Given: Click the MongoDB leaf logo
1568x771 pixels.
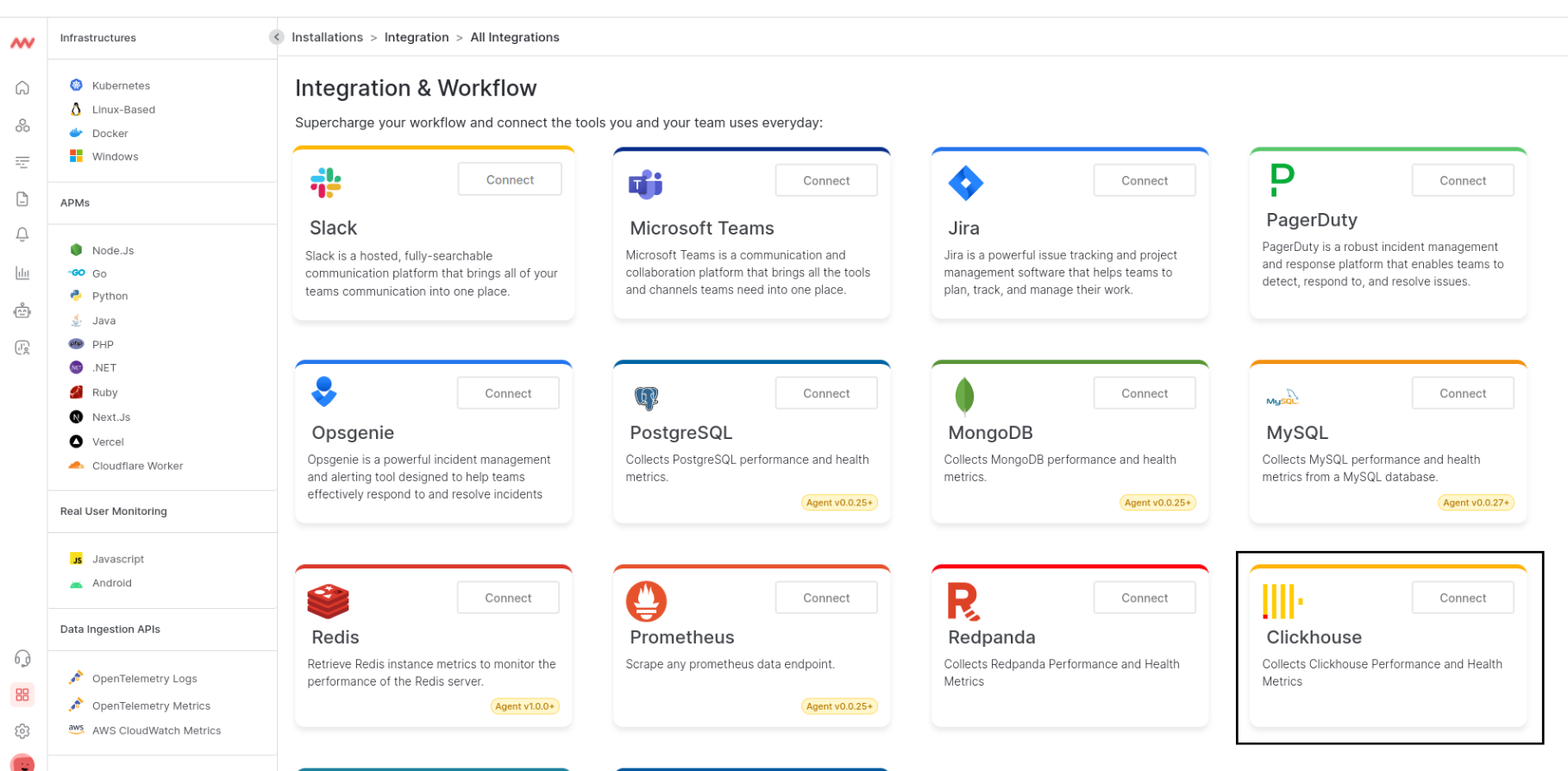Looking at the screenshot, I should [x=964, y=396].
